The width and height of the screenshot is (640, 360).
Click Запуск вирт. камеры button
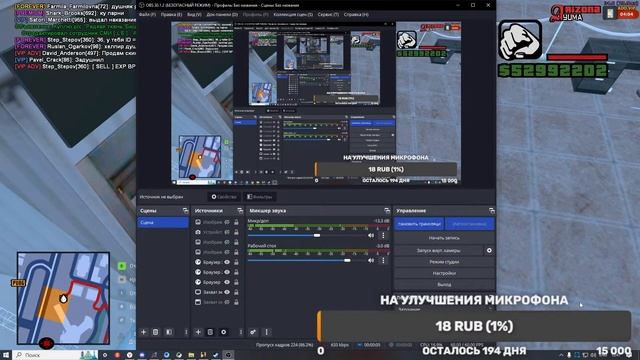tap(438, 250)
